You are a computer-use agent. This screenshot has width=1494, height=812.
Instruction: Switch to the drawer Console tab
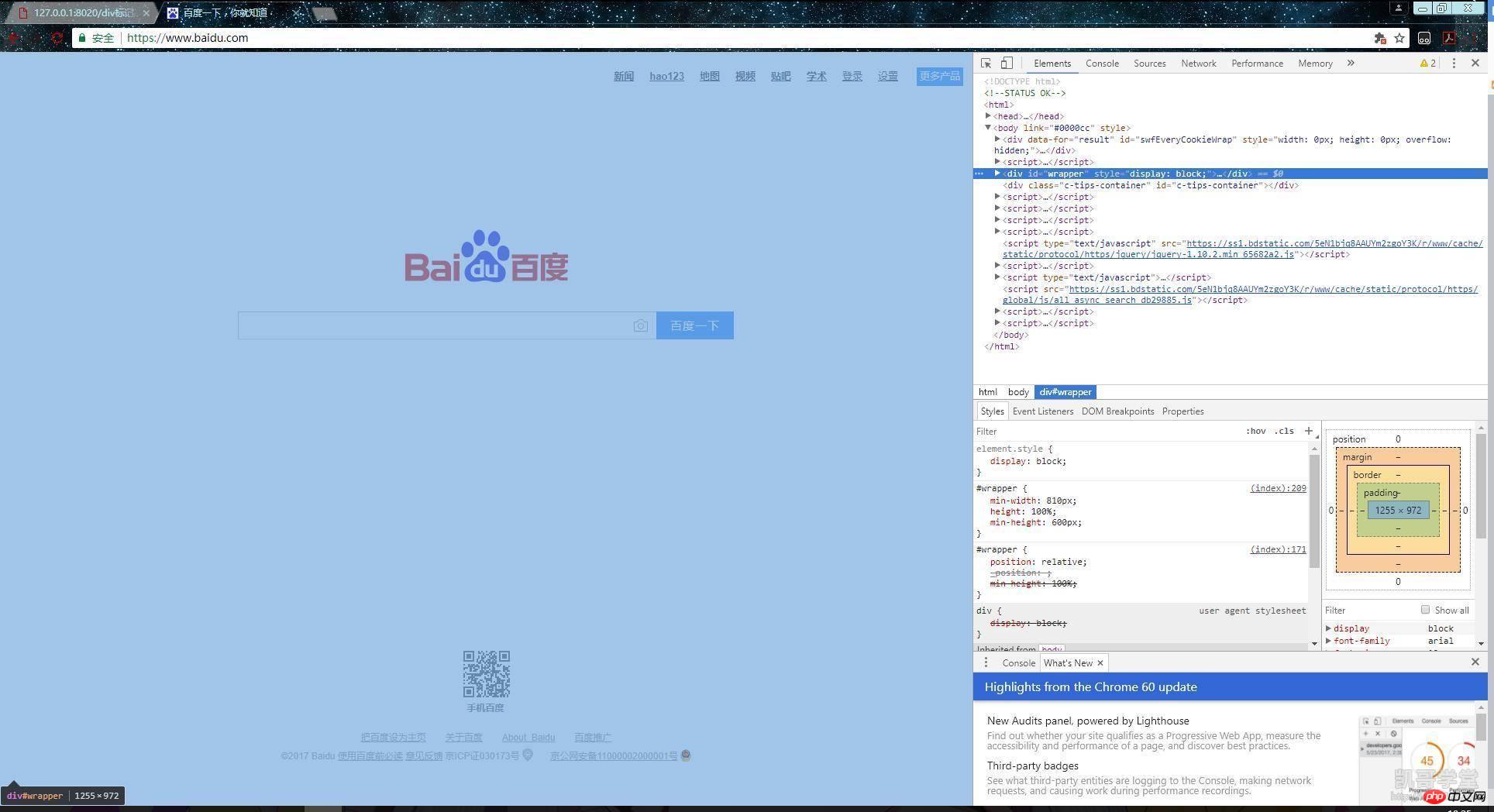tap(1018, 663)
